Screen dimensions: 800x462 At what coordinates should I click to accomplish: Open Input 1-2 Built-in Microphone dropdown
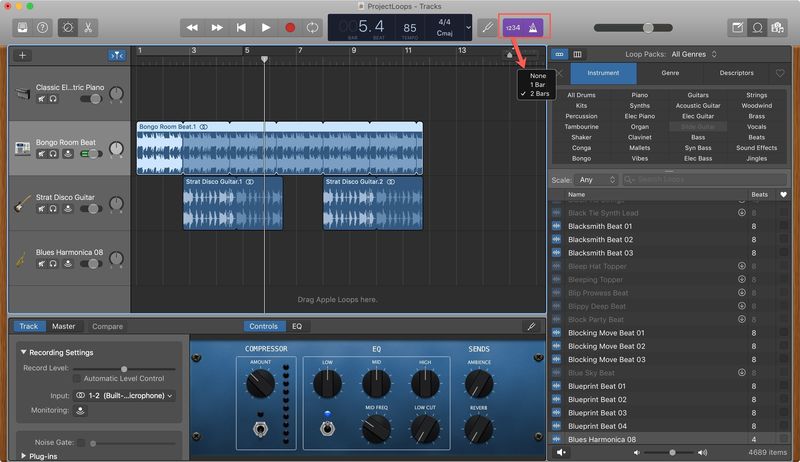coord(124,395)
